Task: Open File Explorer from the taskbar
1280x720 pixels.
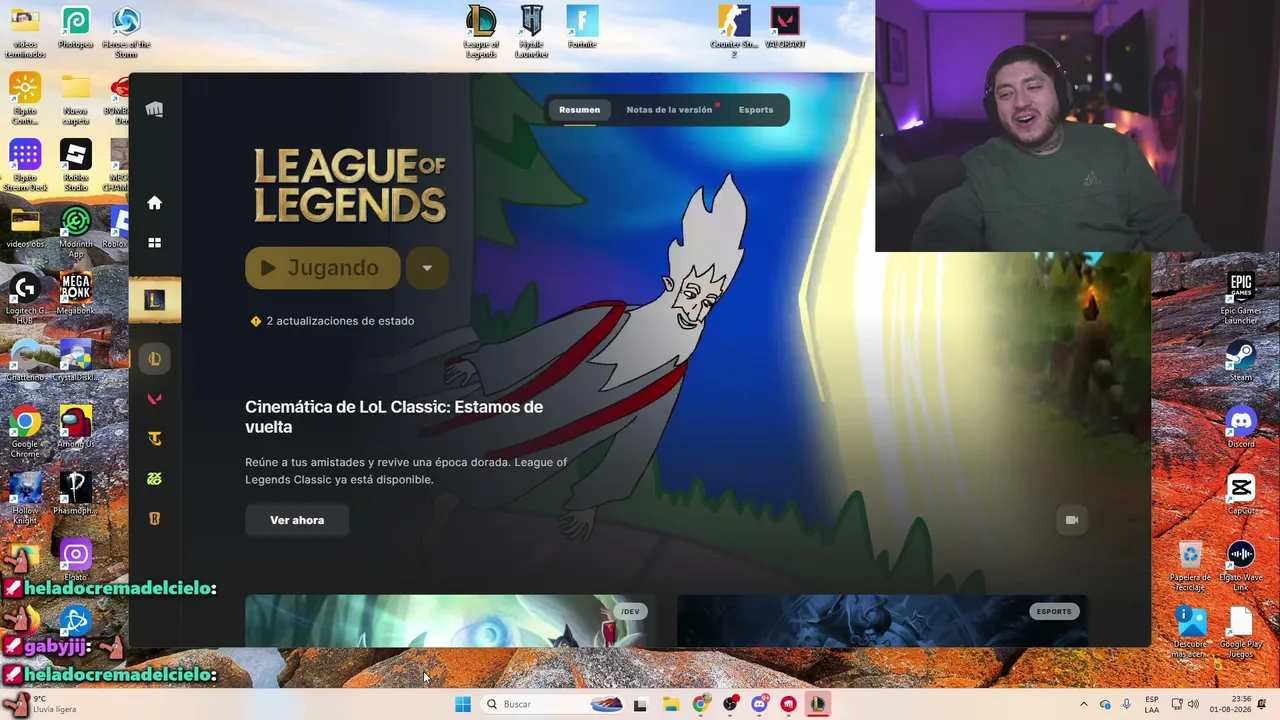Action: click(x=670, y=704)
